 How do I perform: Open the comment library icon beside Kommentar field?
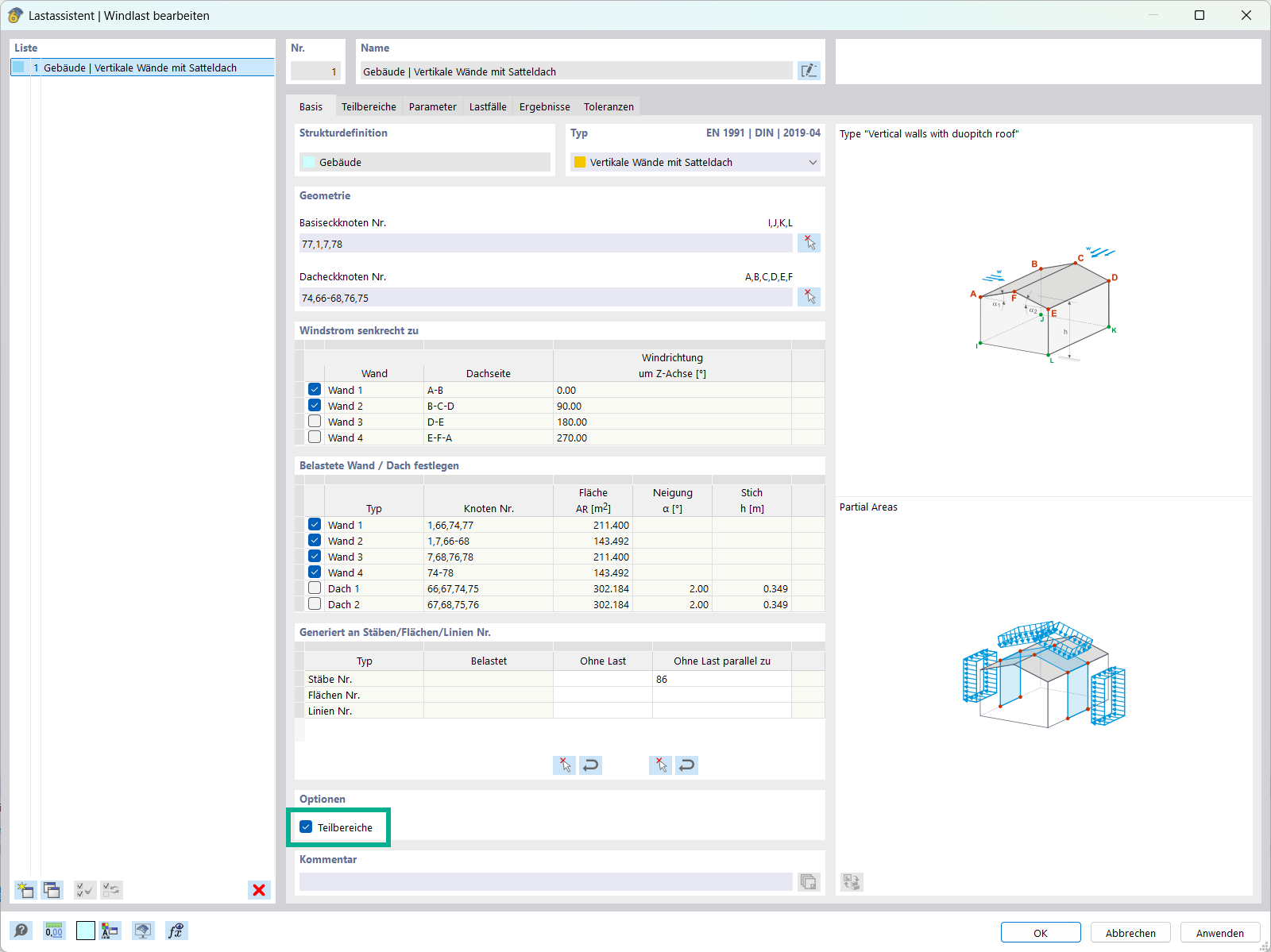pyautogui.click(x=809, y=881)
